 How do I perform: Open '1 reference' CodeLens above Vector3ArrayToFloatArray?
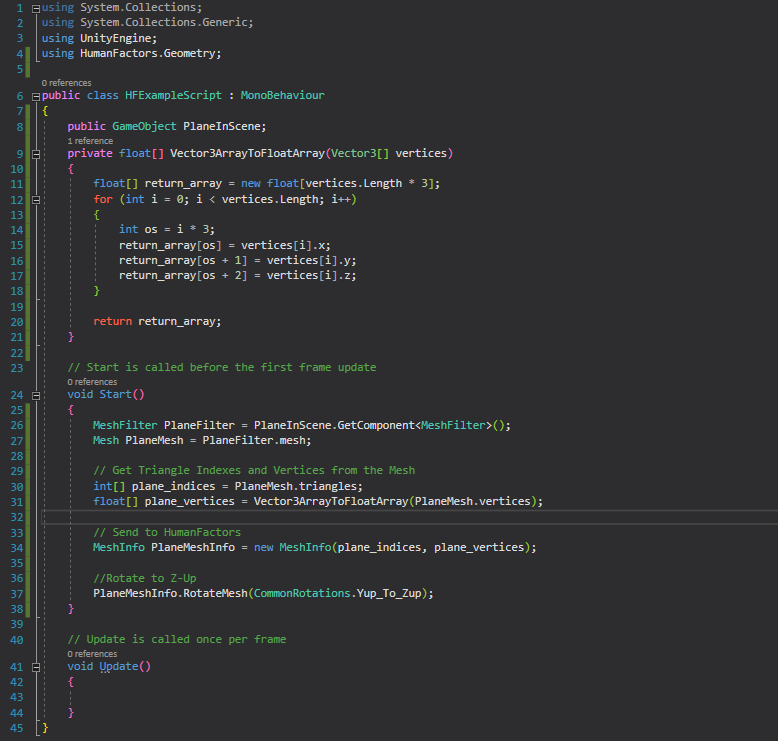pyautogui.click(x=90, y=141)
